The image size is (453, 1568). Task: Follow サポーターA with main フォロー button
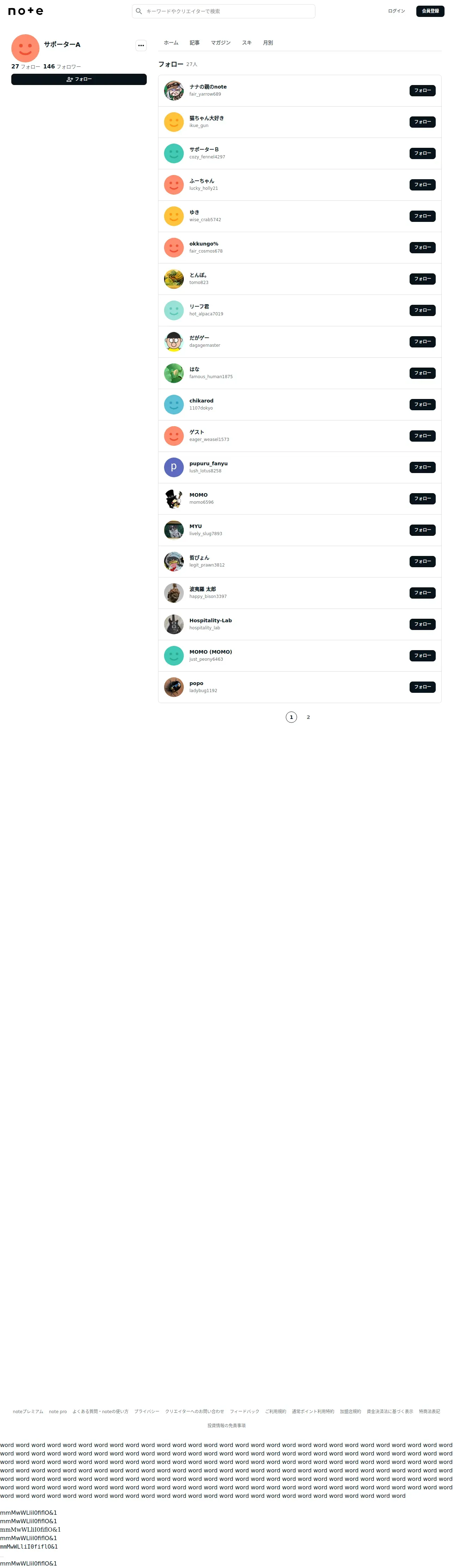pyautogui.click(x=79, y=79)
